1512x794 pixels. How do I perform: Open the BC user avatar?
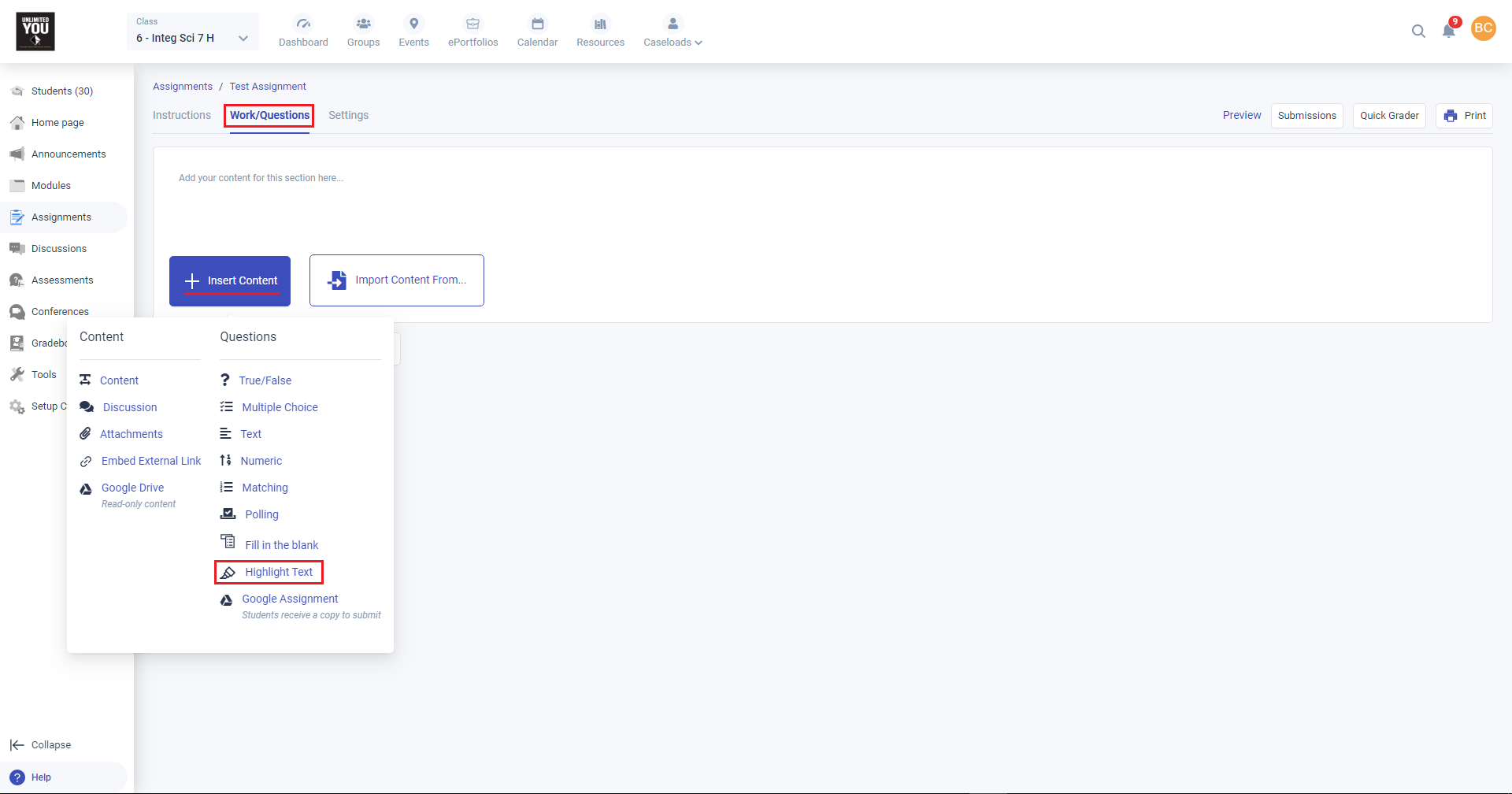click(x=1484, y=28)
